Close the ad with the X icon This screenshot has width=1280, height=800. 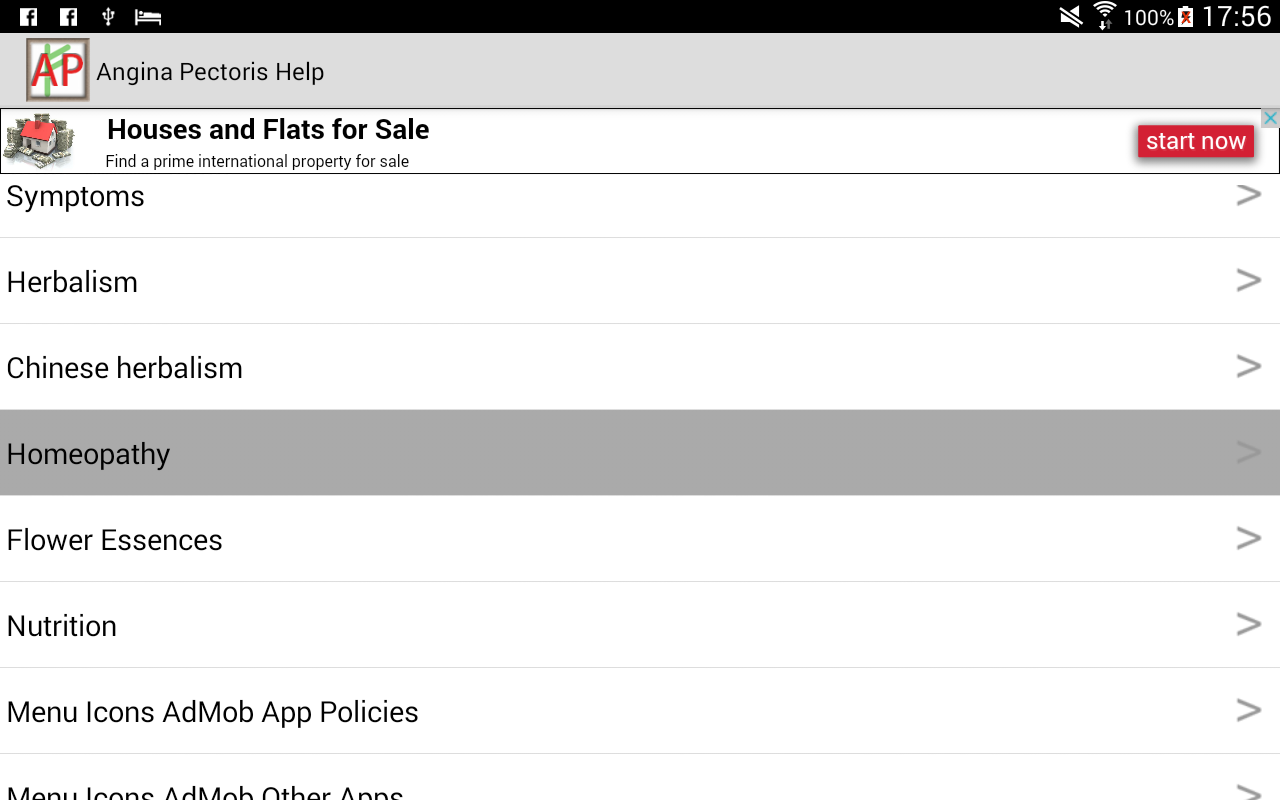pyautogui.click(x=1270, y=118)
